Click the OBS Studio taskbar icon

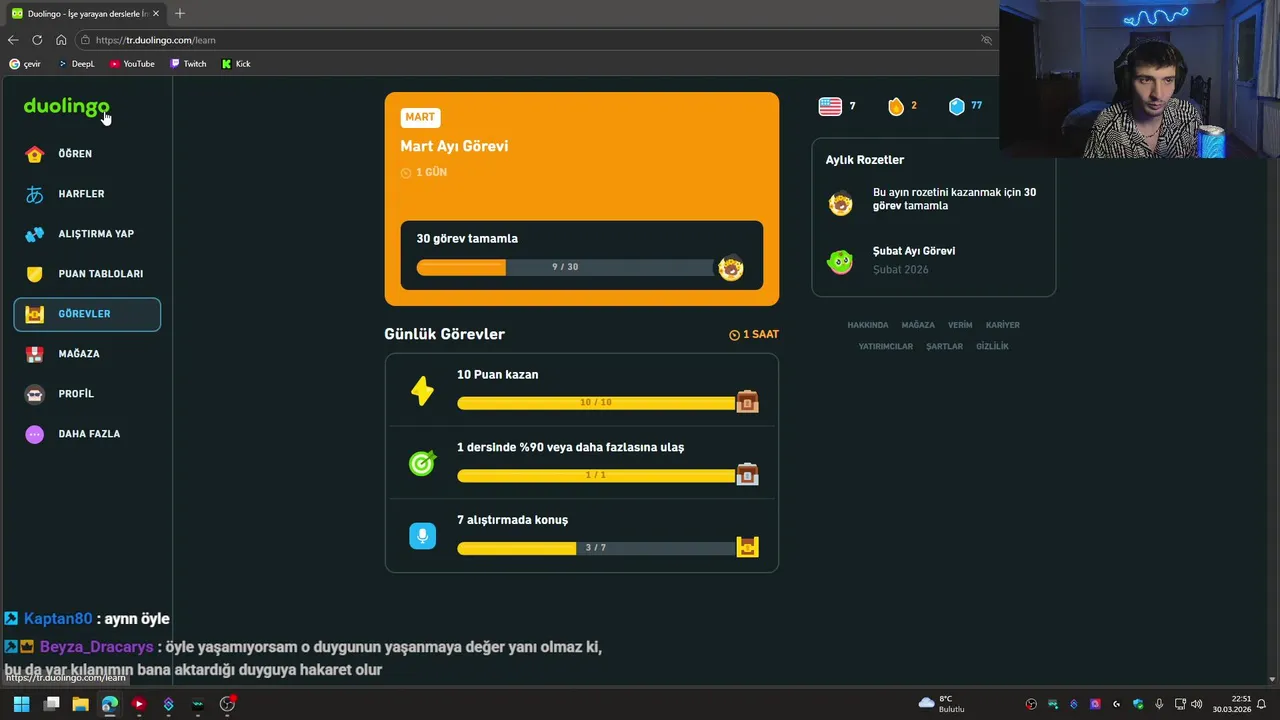click(227, 704)
